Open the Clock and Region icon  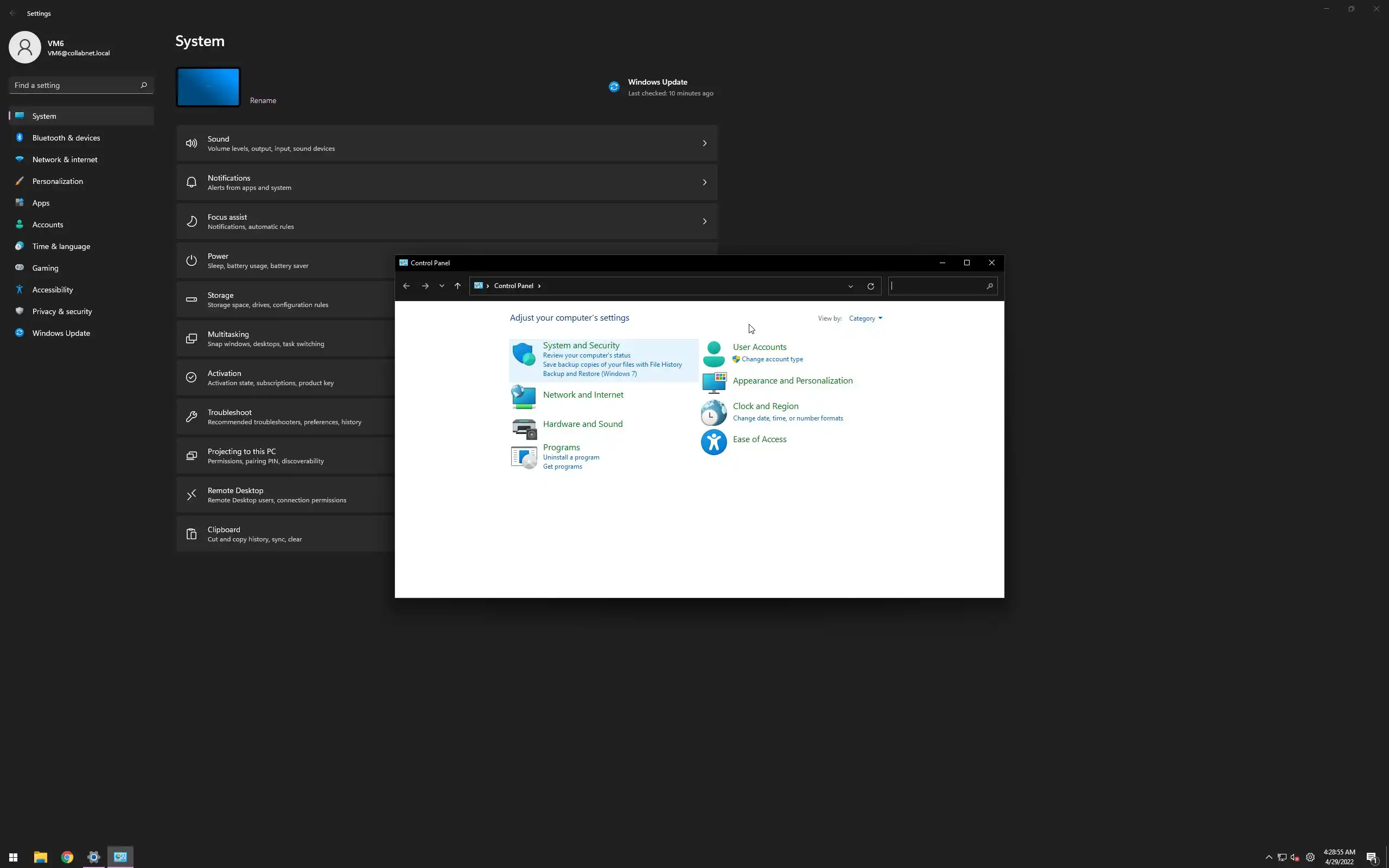pos(713,412)
